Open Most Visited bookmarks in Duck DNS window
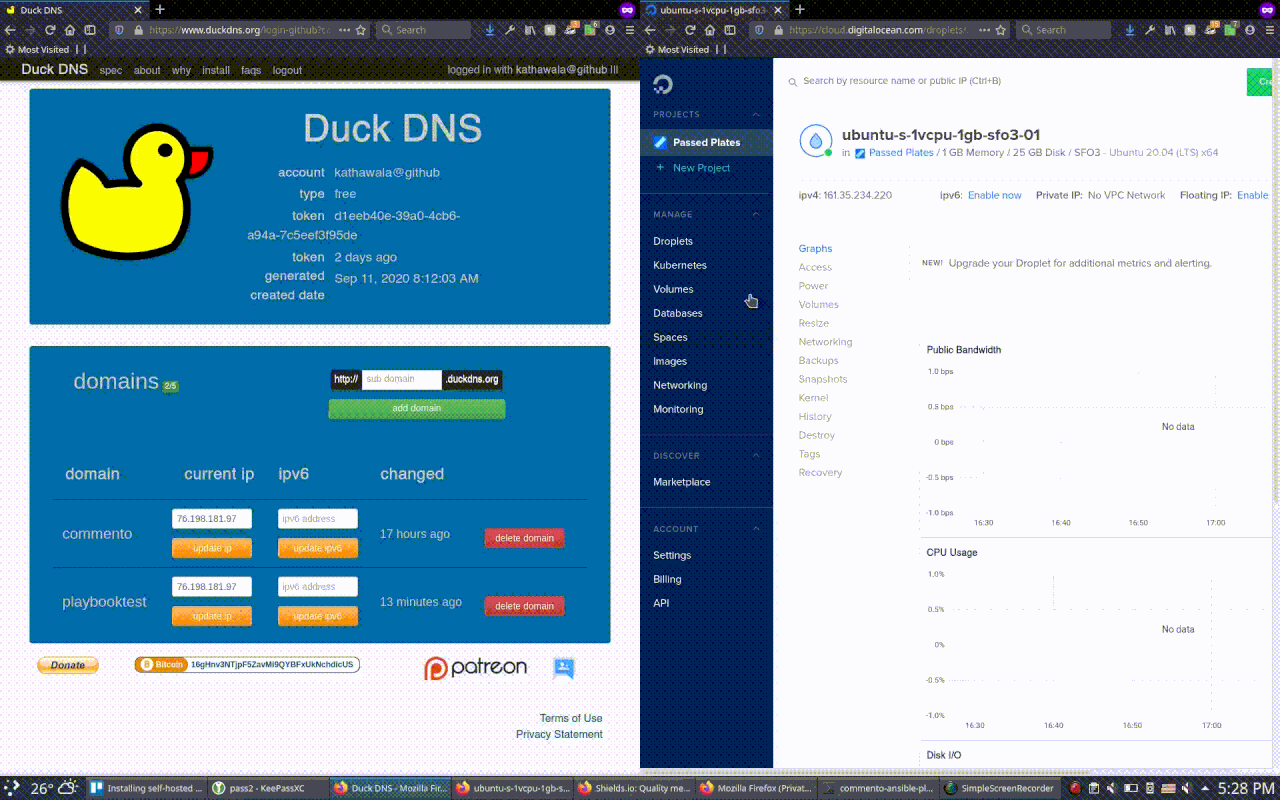 click(37, 49)
